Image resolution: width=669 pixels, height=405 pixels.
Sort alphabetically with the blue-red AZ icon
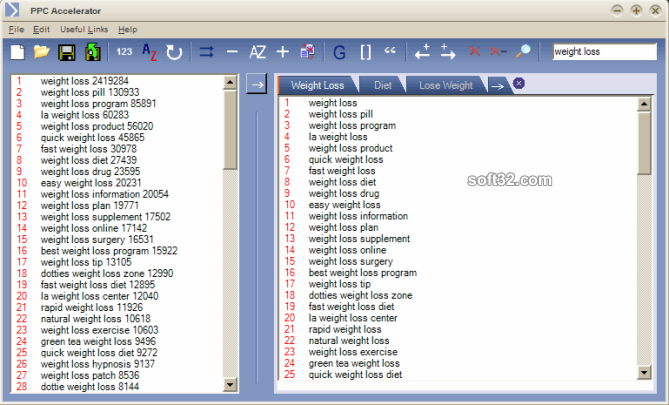149,52
